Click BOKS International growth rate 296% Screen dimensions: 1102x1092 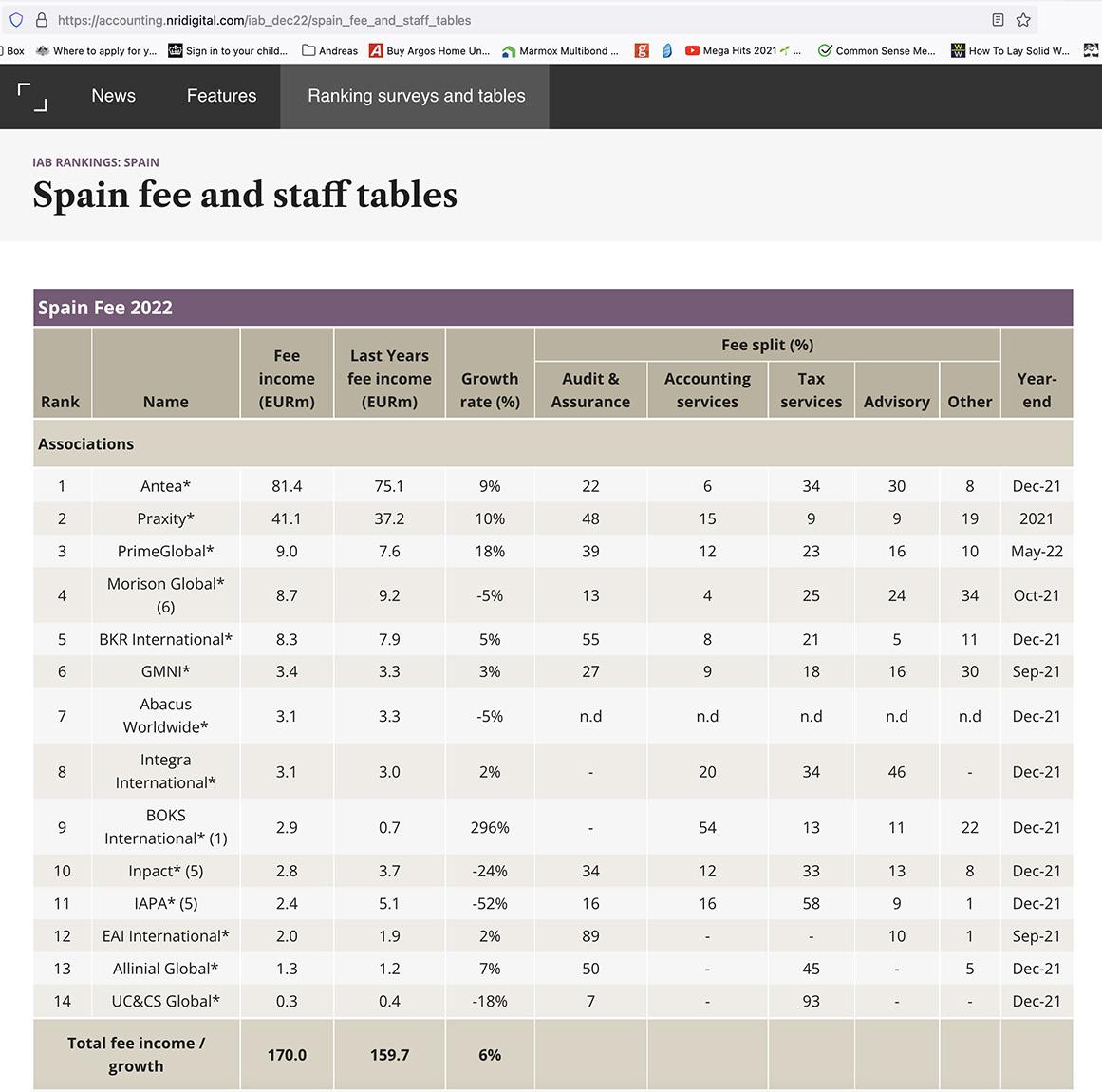(490, 827)
